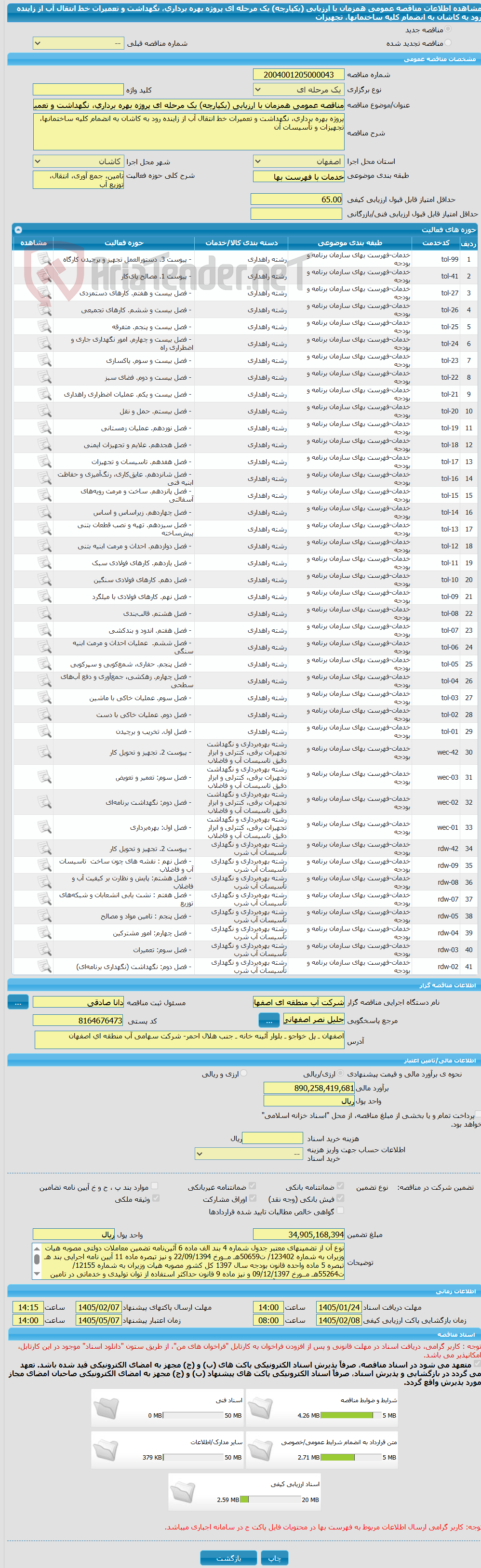This screenshot has width=481, height=1568.
Task: Open view icon for row tol-15
Action: click(44, 495)
